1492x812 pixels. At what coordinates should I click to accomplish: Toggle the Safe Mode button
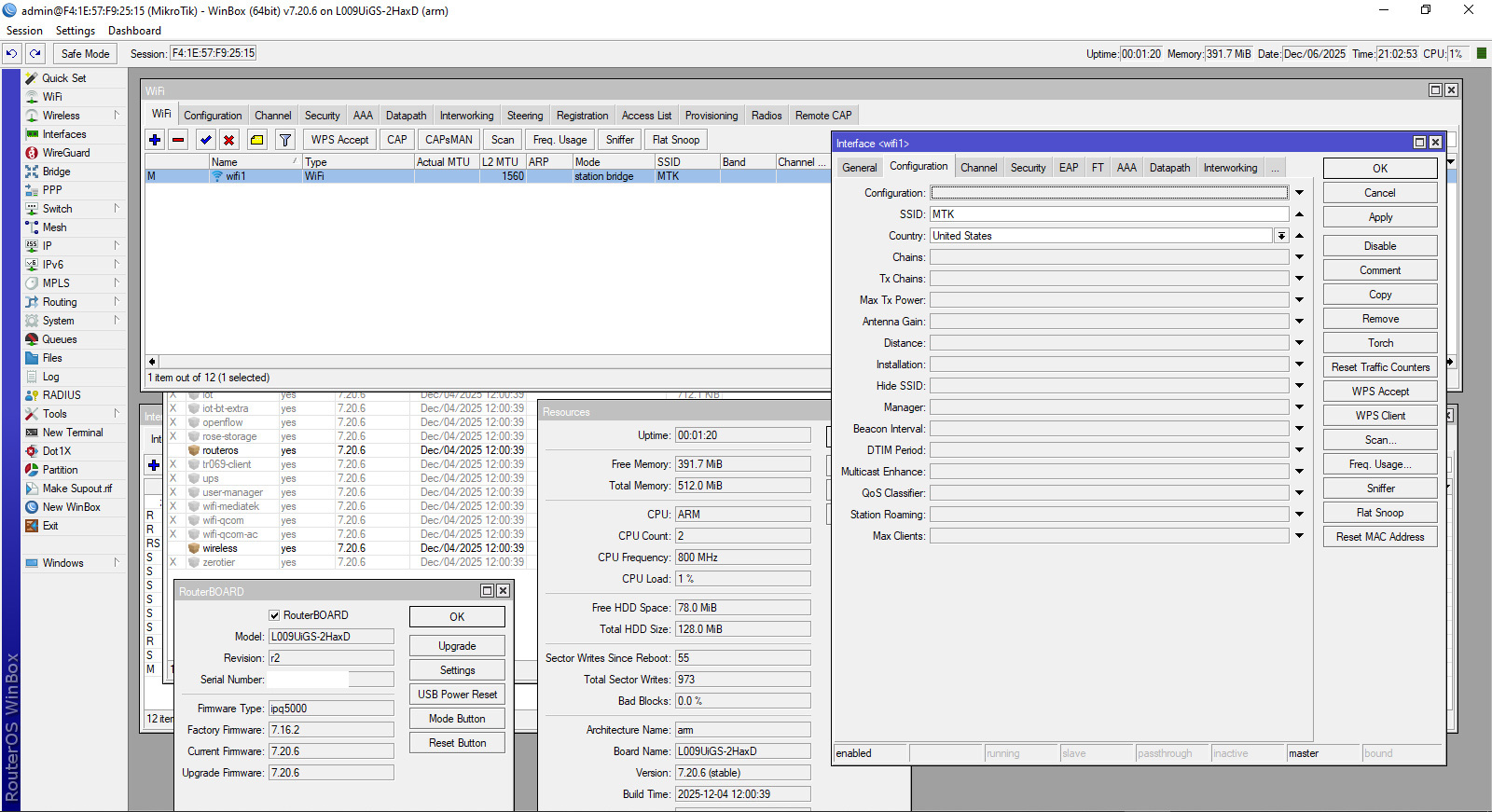(x=85, y=54)
